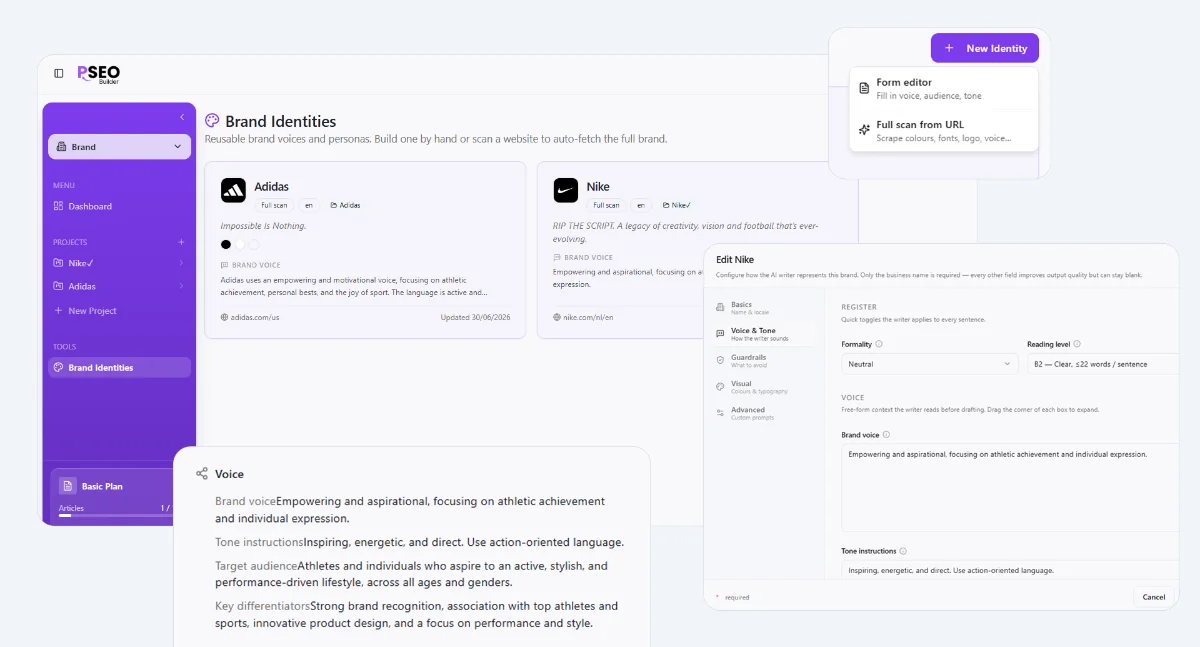Image resolution: width=1200 pixels, height=647 pixels.
Task: Click globe icon beside adidas.com/us
Action: point(224,318)
